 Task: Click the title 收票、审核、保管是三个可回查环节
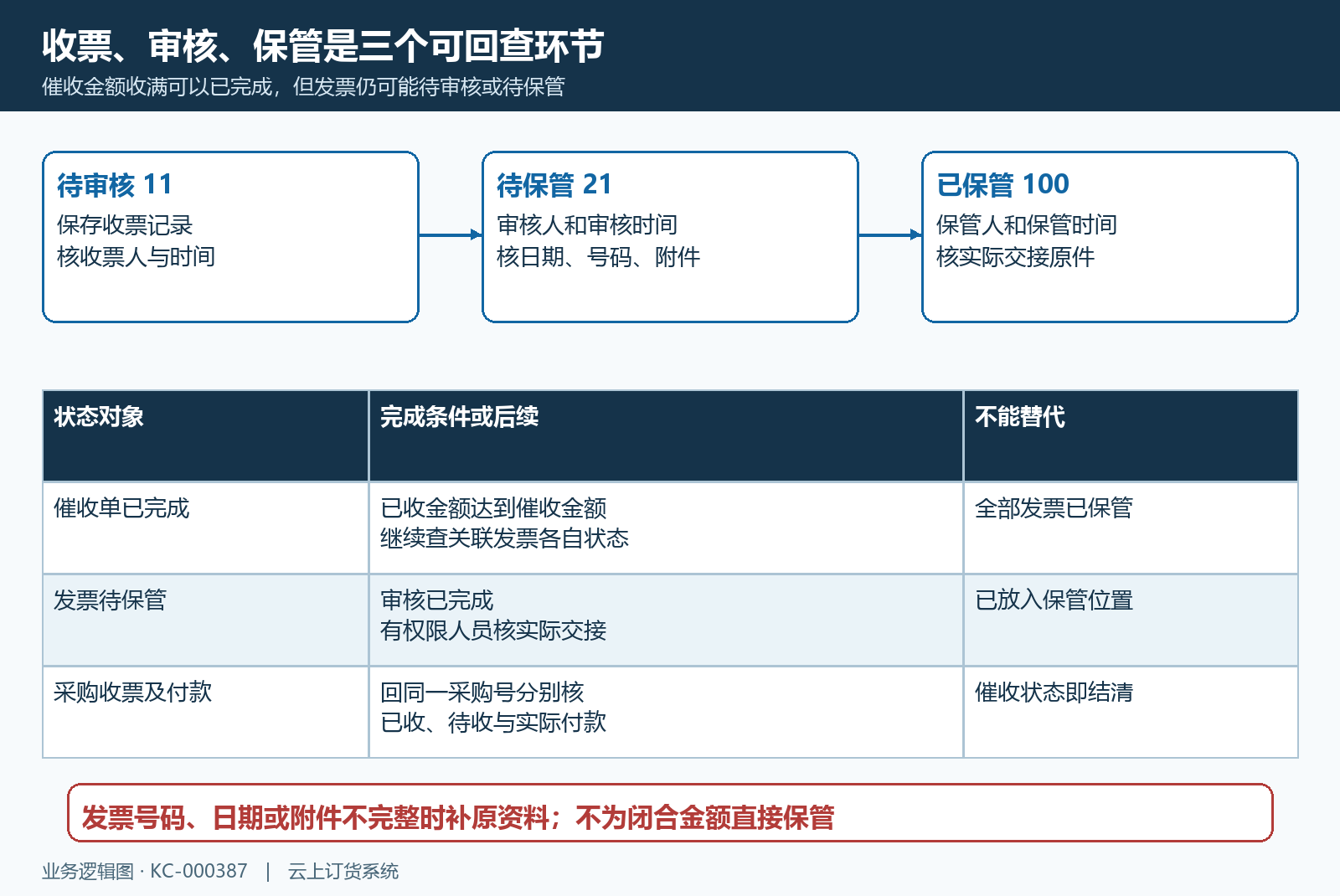[x=322, y=46]
